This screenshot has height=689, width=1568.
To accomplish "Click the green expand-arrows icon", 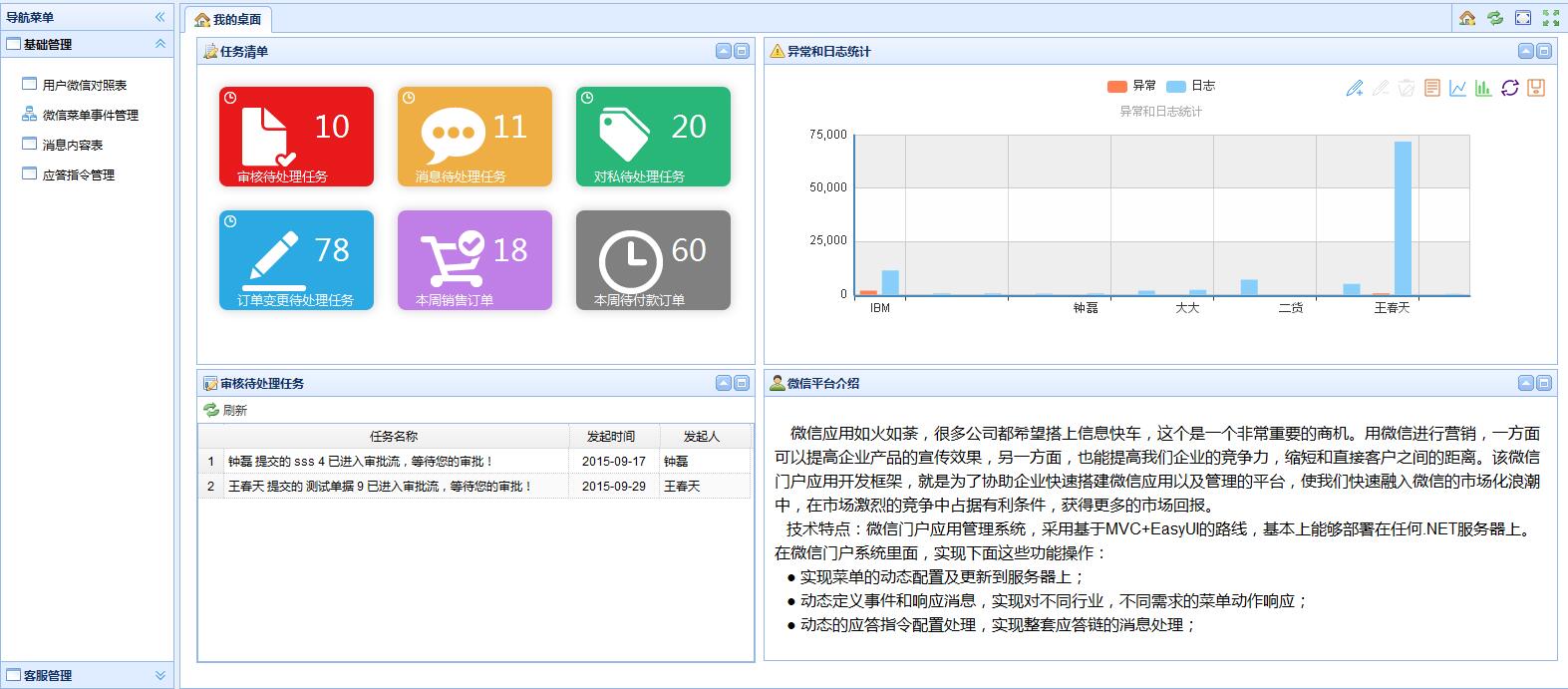I will coord(1551,18).
